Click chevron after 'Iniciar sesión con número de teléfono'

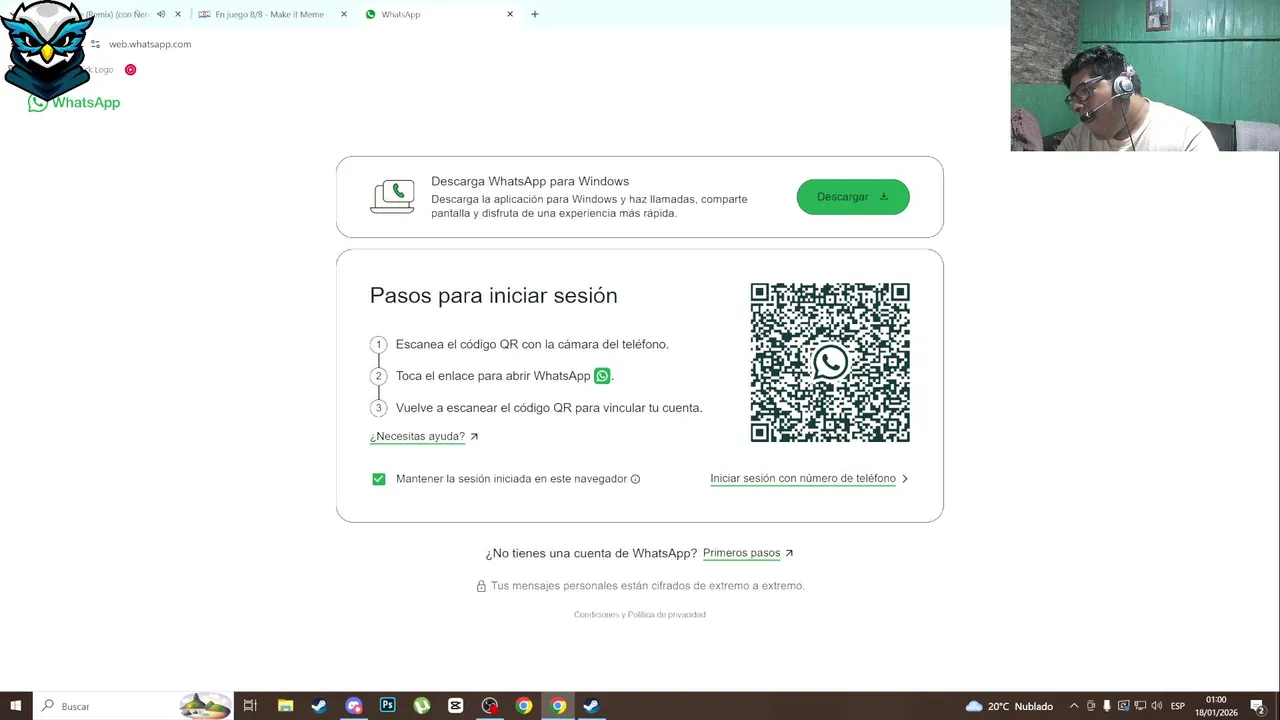coord(905,479)
